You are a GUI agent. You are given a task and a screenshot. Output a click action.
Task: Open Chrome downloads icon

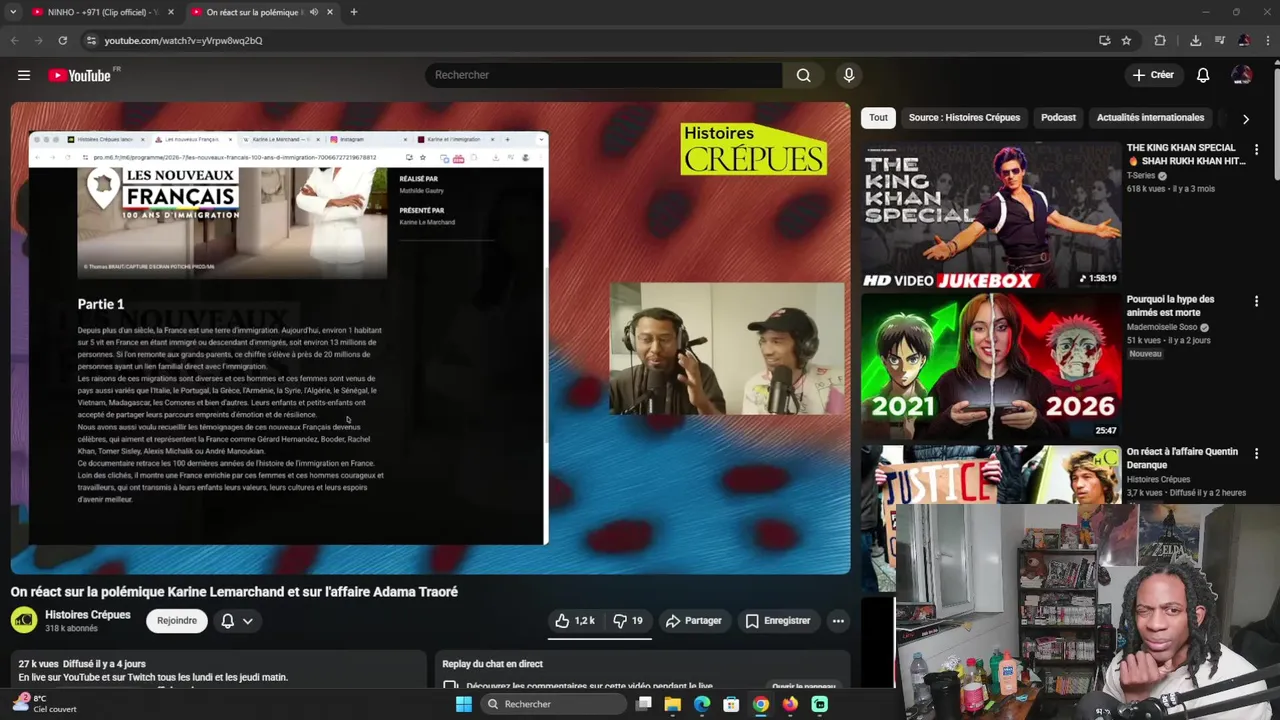1195,40
